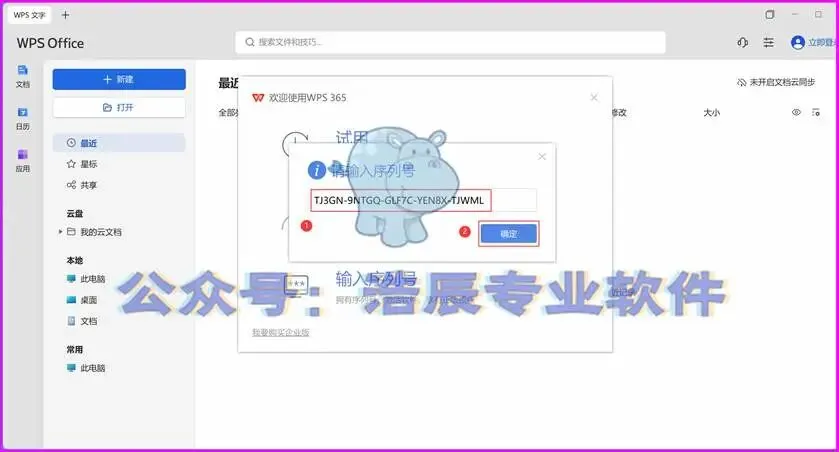Select 共享 shared items

(x=82, y=185)
